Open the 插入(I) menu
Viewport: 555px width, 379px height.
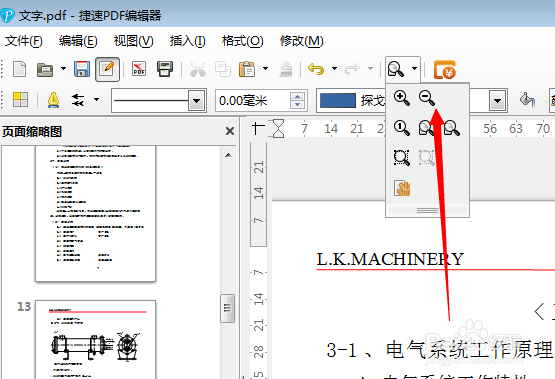[187, 41]
